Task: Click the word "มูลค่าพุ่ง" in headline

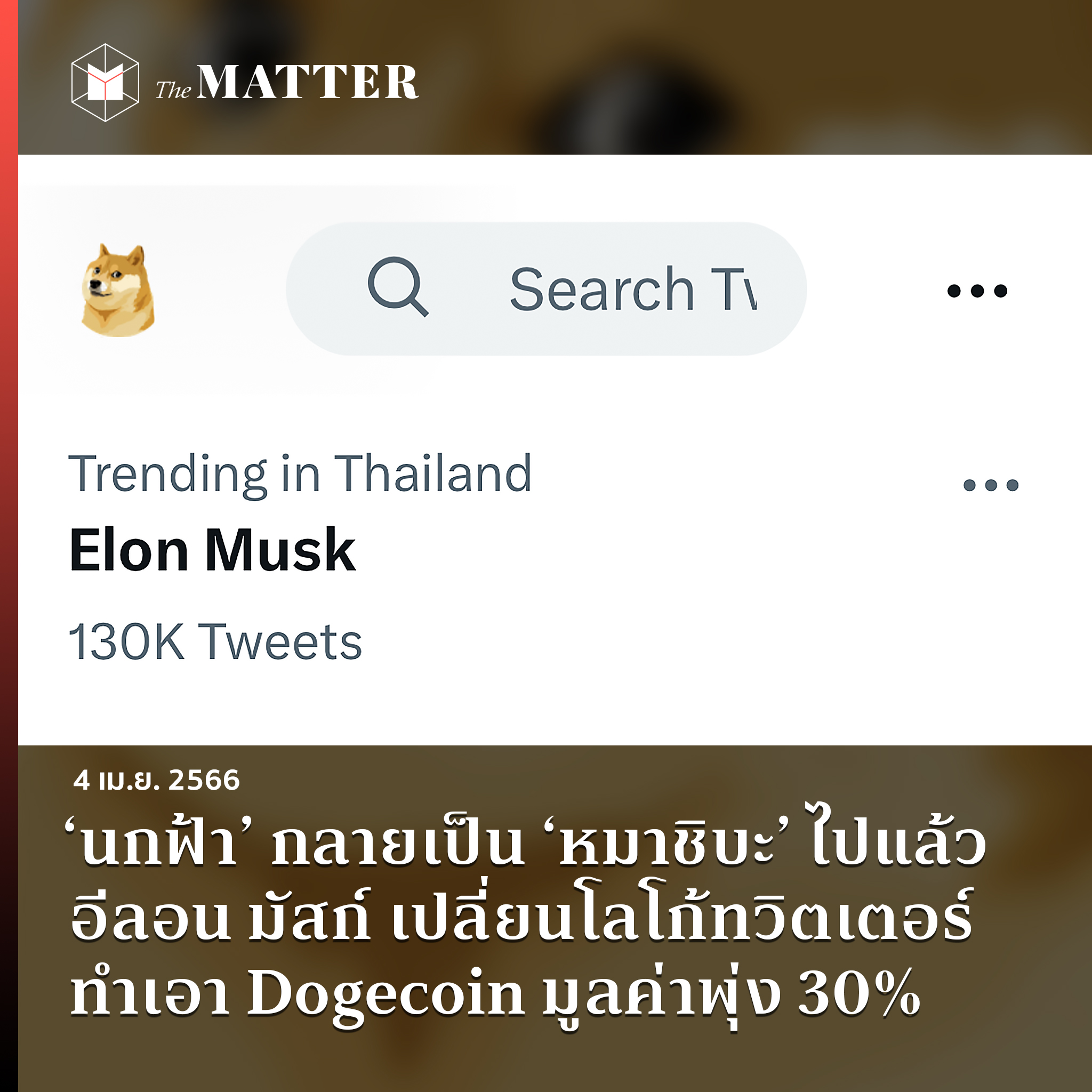Action: [x=661, y=994]
